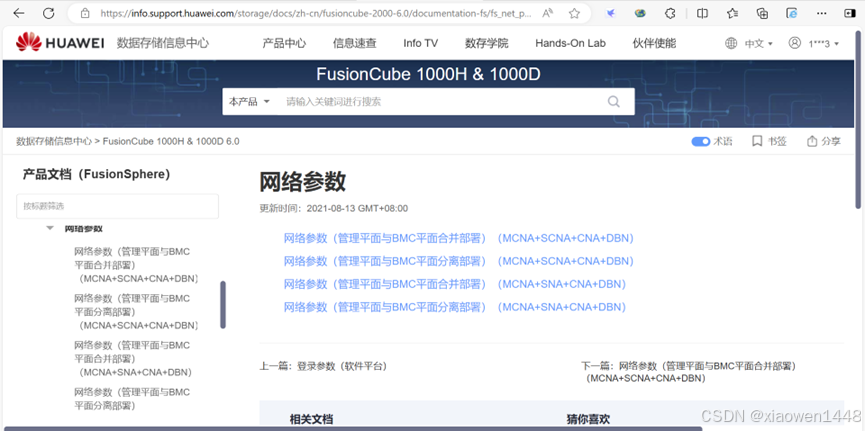
Task: View site info via address bar lock icon
Action: (84, 13)
